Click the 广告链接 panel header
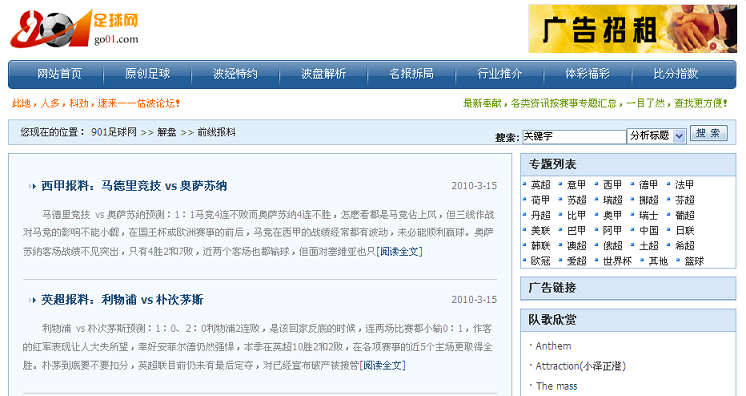Viewport: 746px width, 396px height. (x=628, y=288)
